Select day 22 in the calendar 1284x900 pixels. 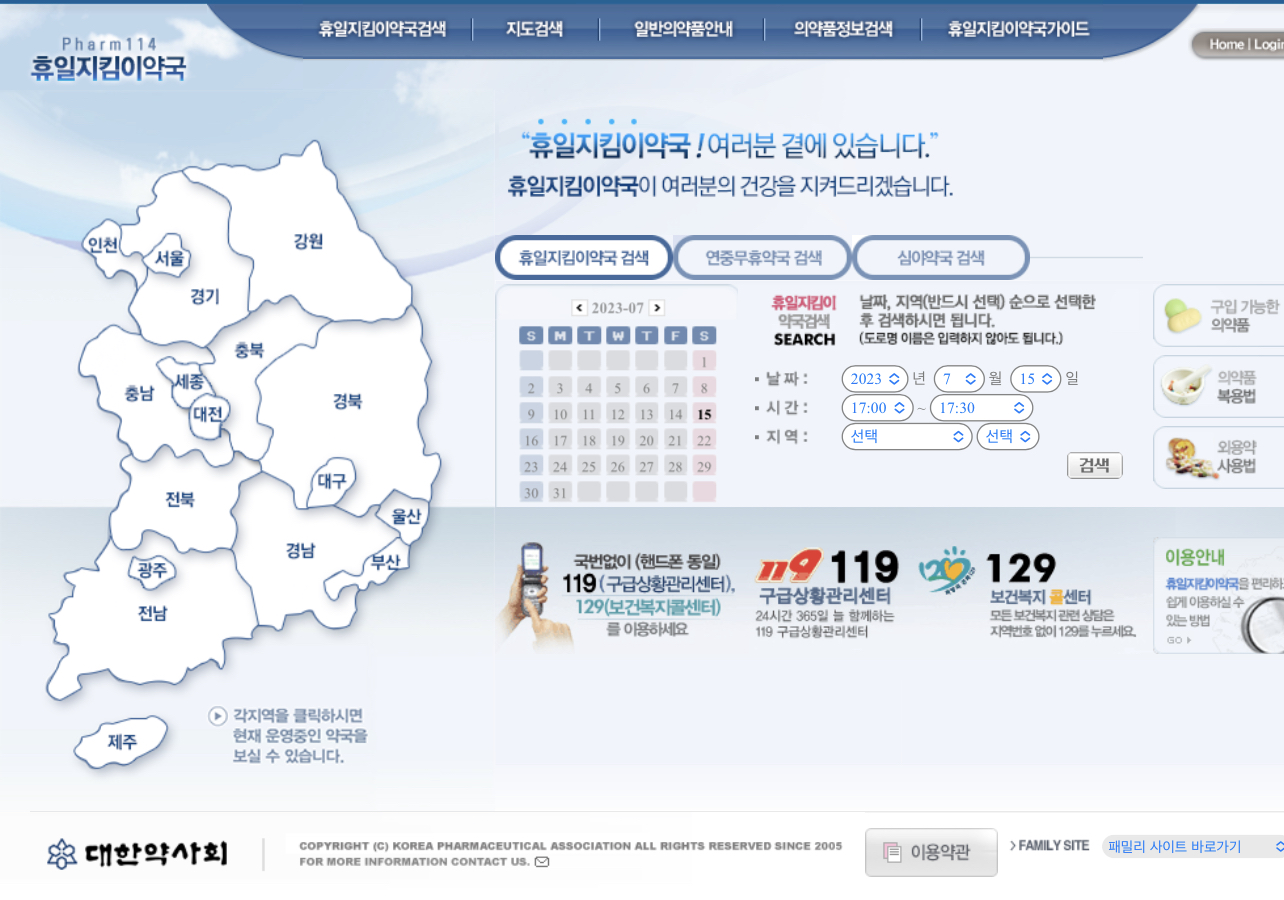[x=704, y=440]
